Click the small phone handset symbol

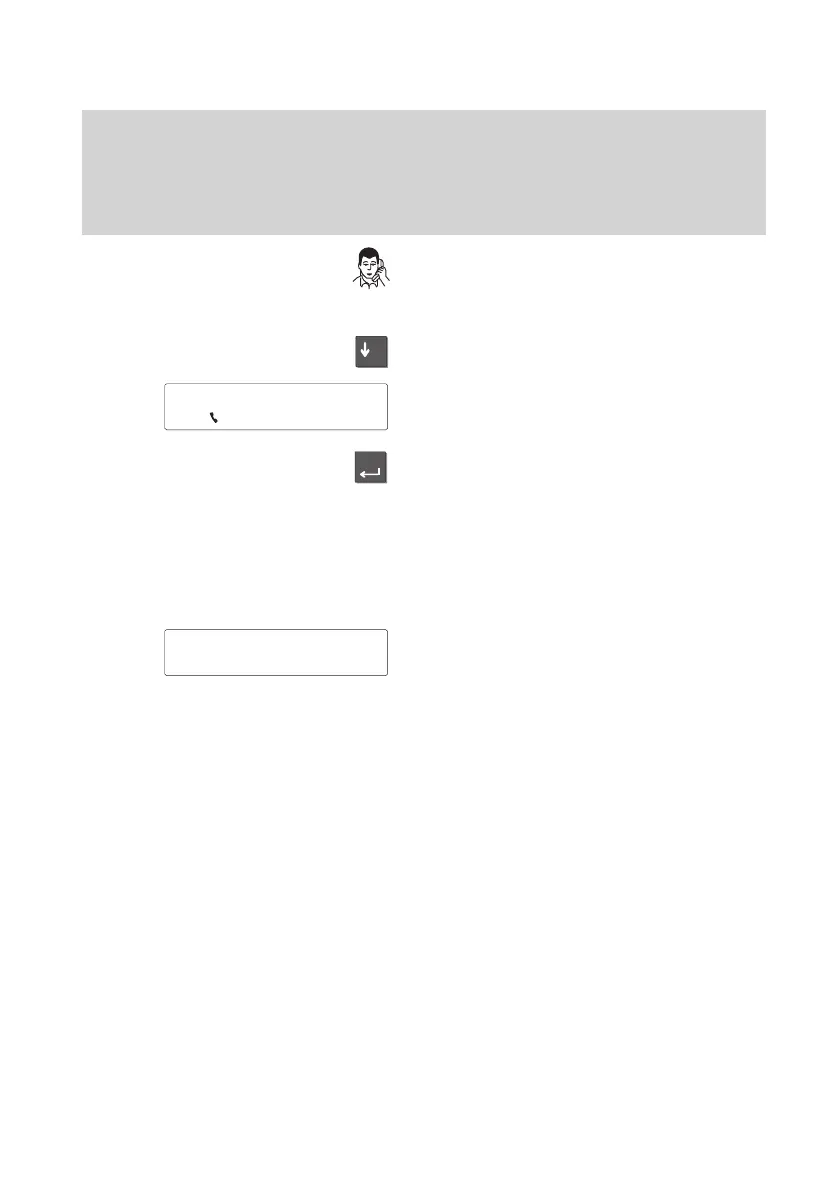(x=214, y=418)
